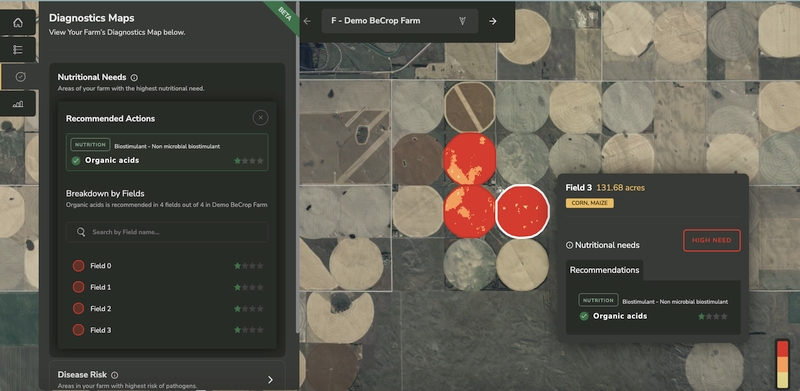Viewport: 800px width, 391px height.
Task: Go to previous farm with left arrow
Action: coord(307,21)
